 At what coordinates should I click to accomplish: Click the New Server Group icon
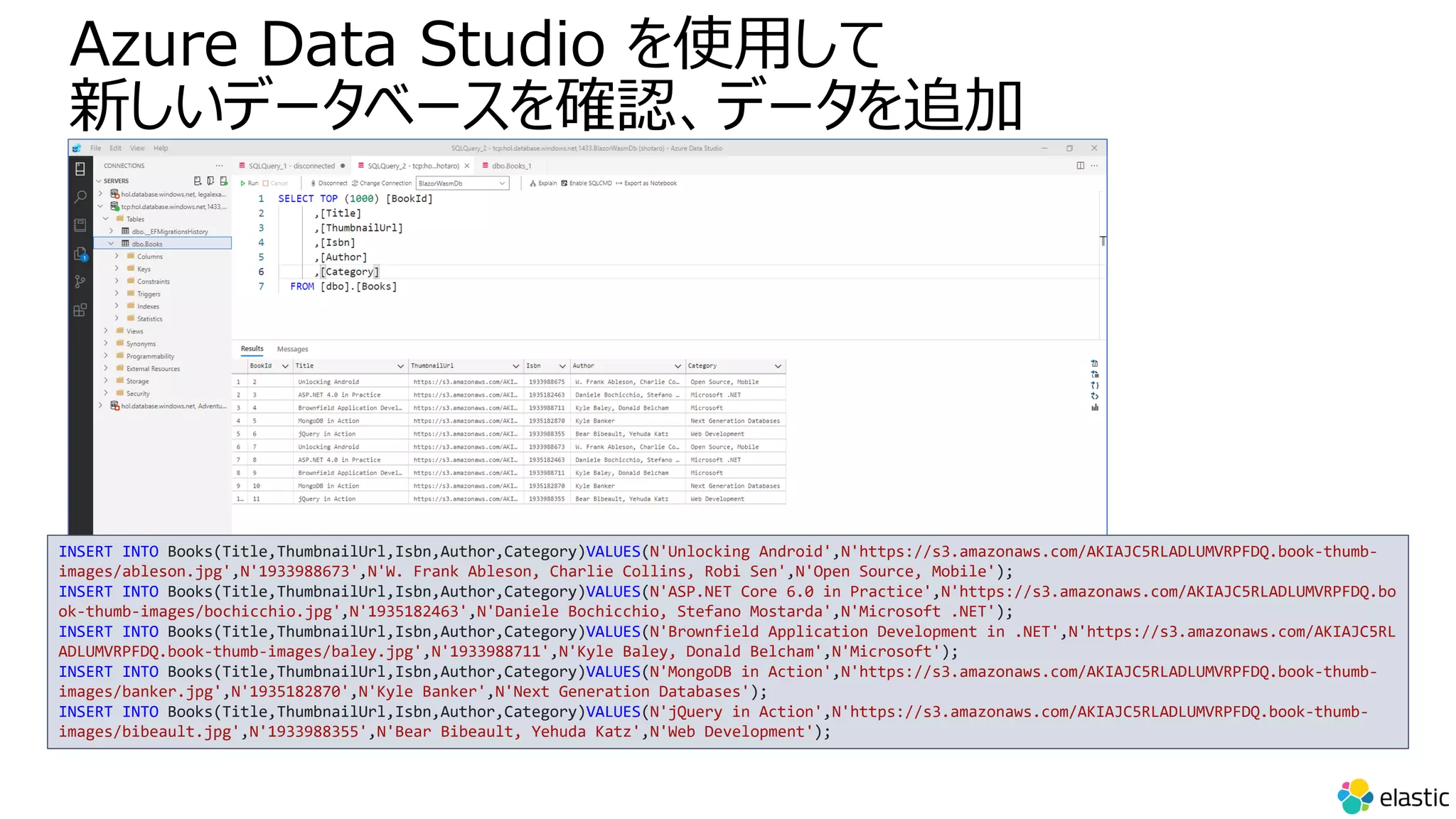point(210,181)
